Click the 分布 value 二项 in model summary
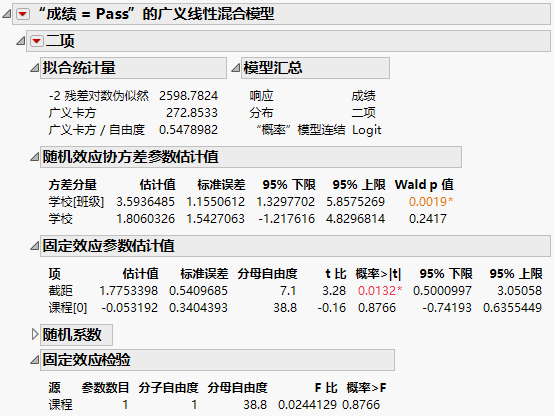 tap(364, 113)
